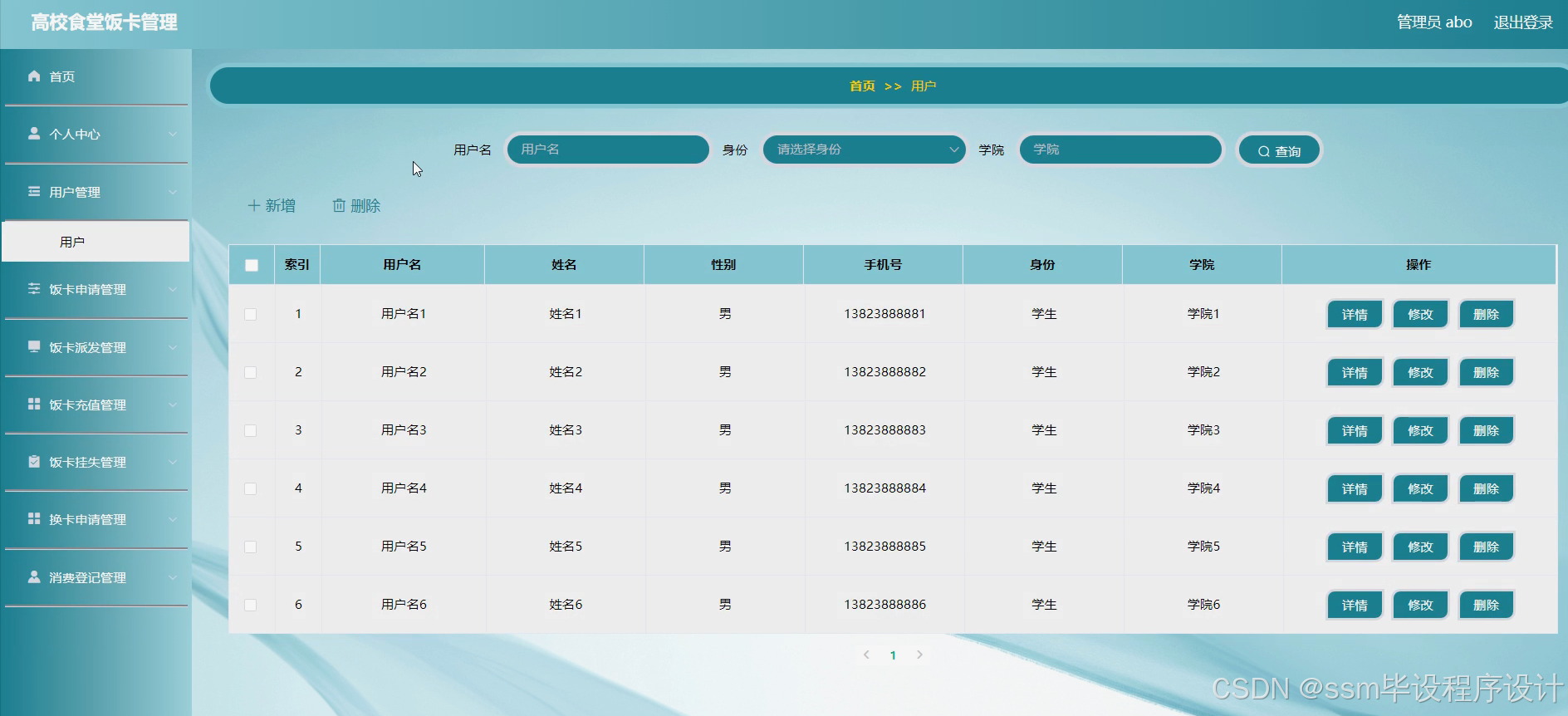This screenshot has width=1568, height=716.
Task: Click 退出登录 link
Action: 1523,22
